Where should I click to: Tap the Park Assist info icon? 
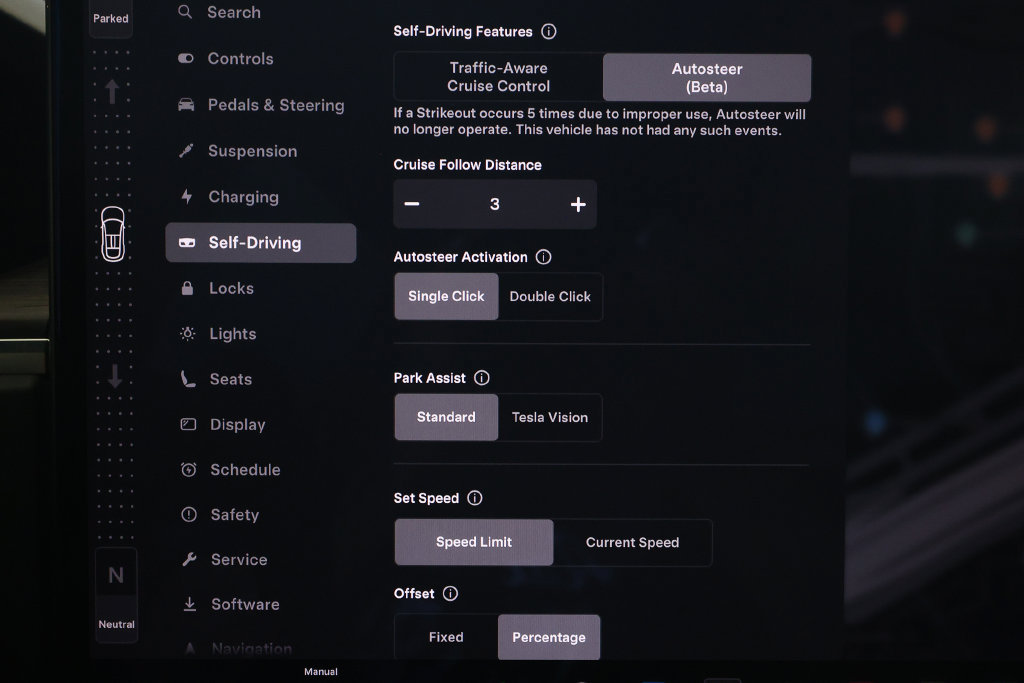coord(482,378)
